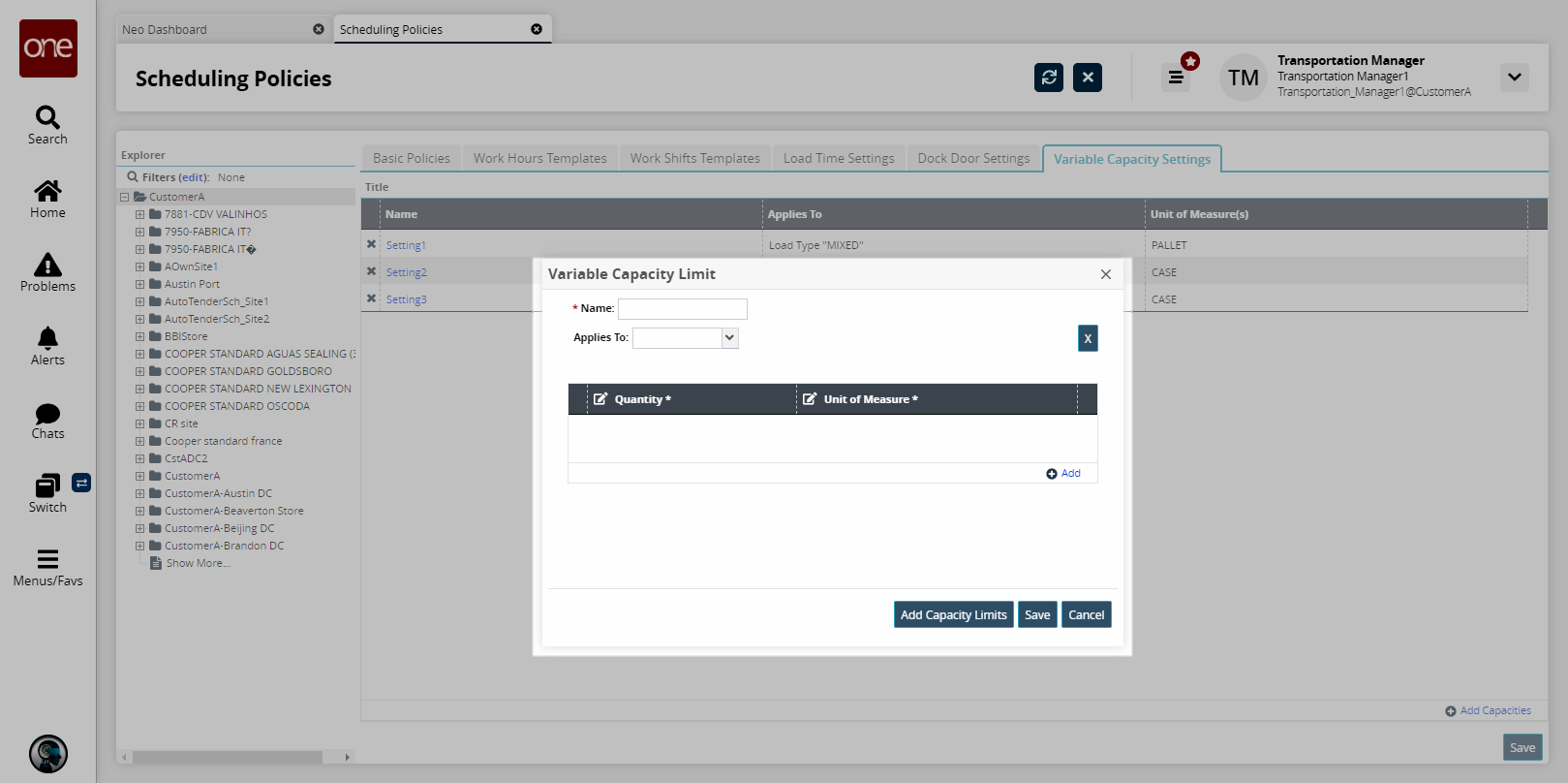Viewport: 1568px width, 783px height.
Task: Go to Home in the sidebar
Action: [x=47, y=191]
